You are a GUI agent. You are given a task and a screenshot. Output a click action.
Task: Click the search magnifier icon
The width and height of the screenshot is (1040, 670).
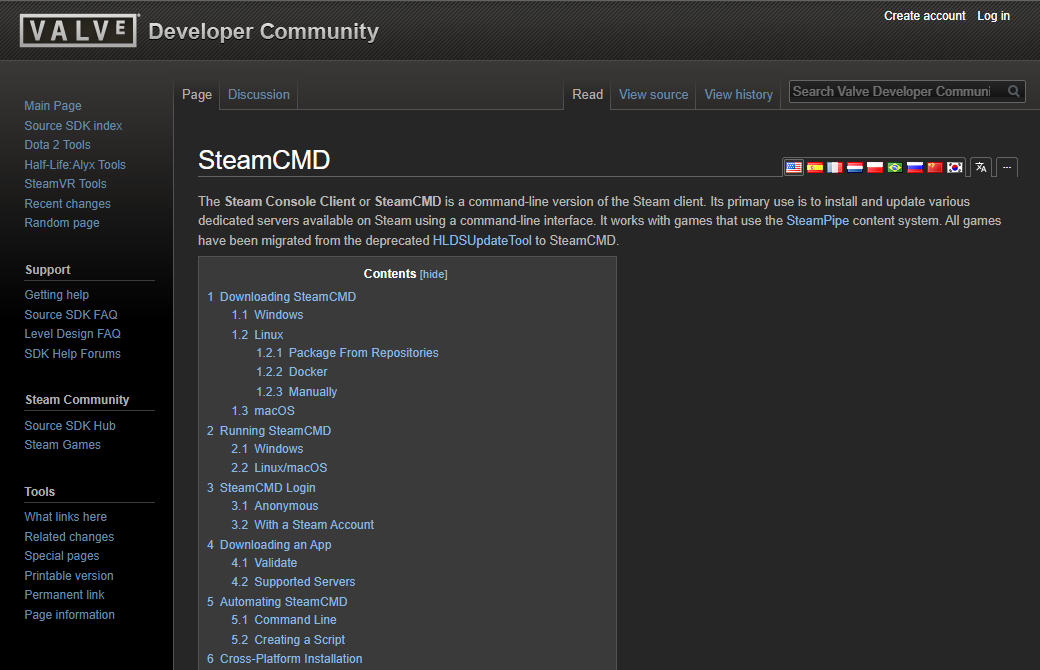pyautogui.click(x=1013, y=92)
